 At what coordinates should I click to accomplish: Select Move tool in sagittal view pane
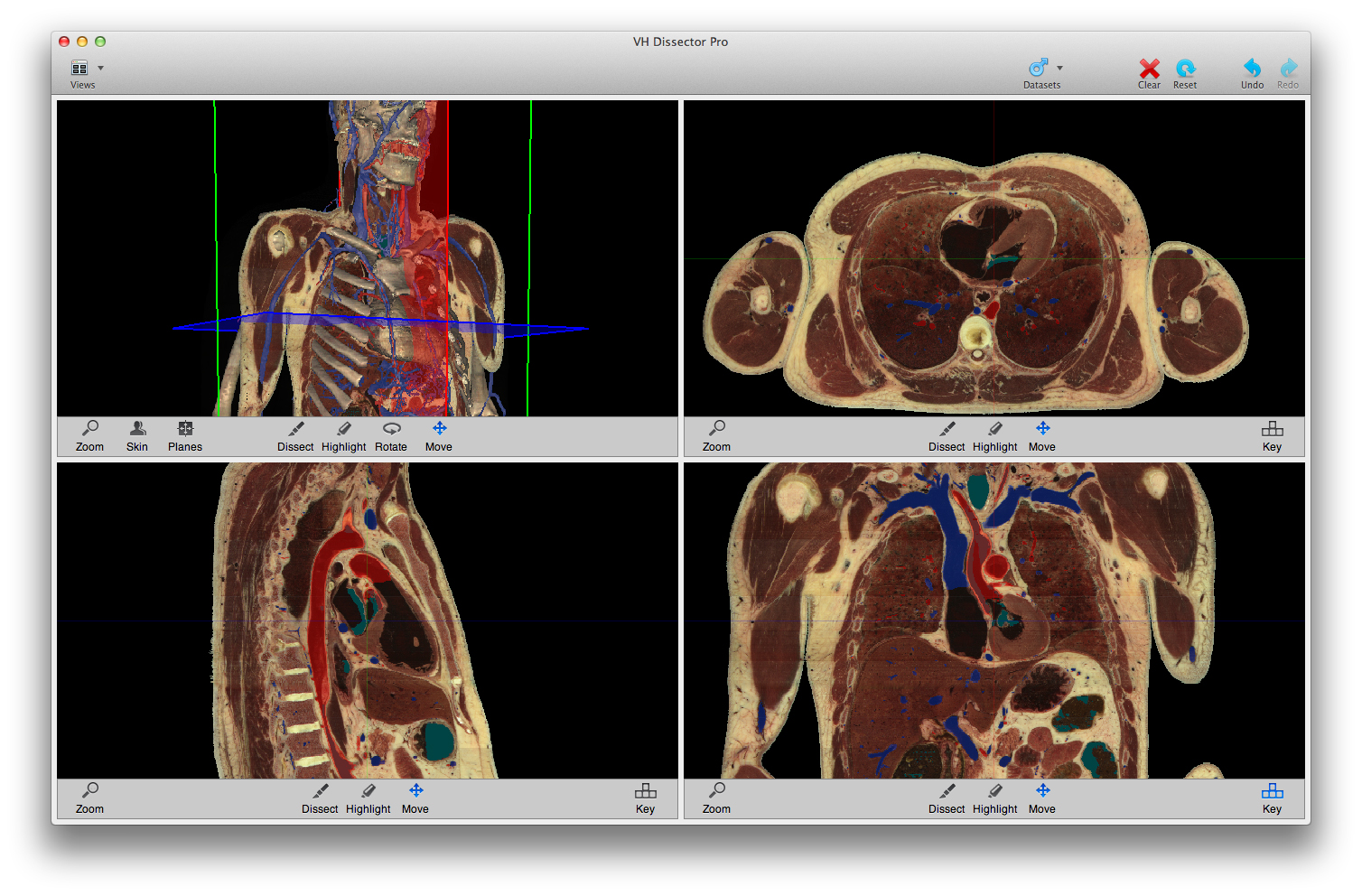tap(415, 798)
